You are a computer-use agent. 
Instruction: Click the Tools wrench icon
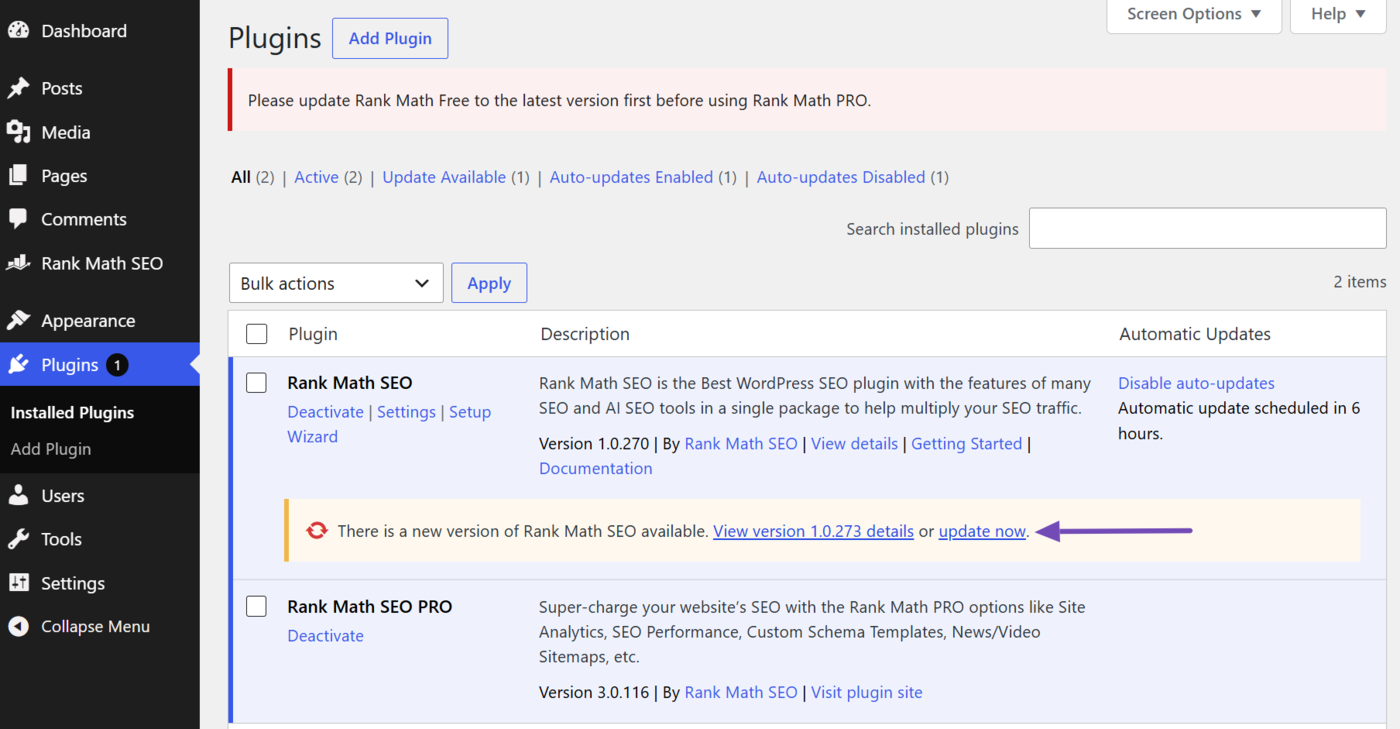(x=18, y=539)
